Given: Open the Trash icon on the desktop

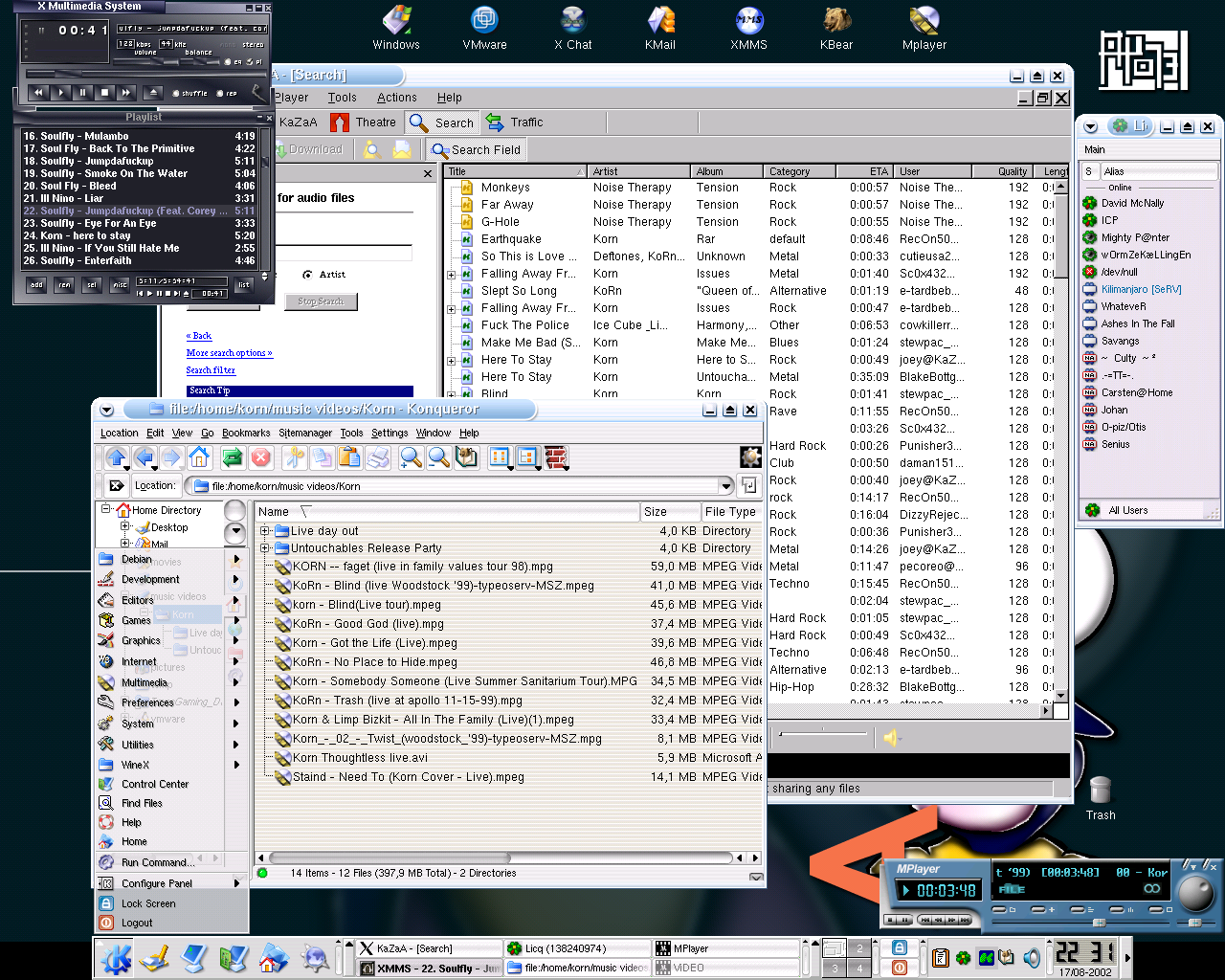Looking at the screenshot, I should [x=1101, y=797].
